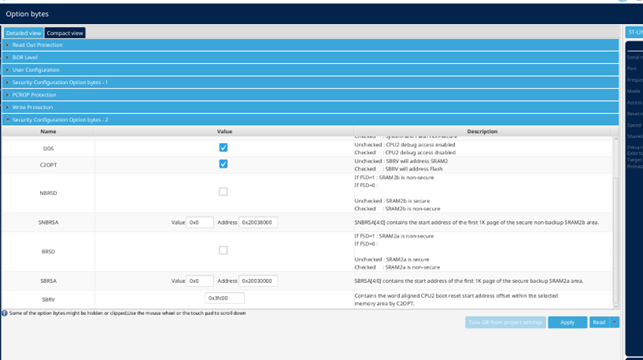This screenshot has width=643, height=360.
Task: Expand User Configuration section
Action: (x=310, y=70)
